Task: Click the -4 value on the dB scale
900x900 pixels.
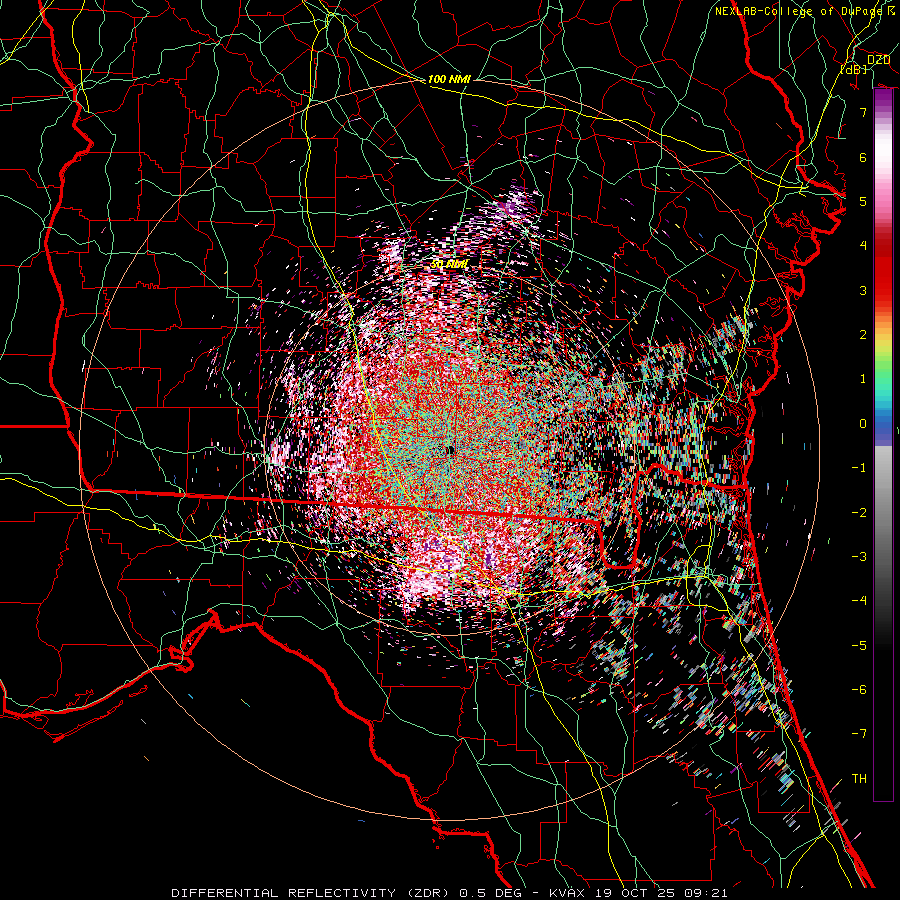Action: [x=859, y=600]
